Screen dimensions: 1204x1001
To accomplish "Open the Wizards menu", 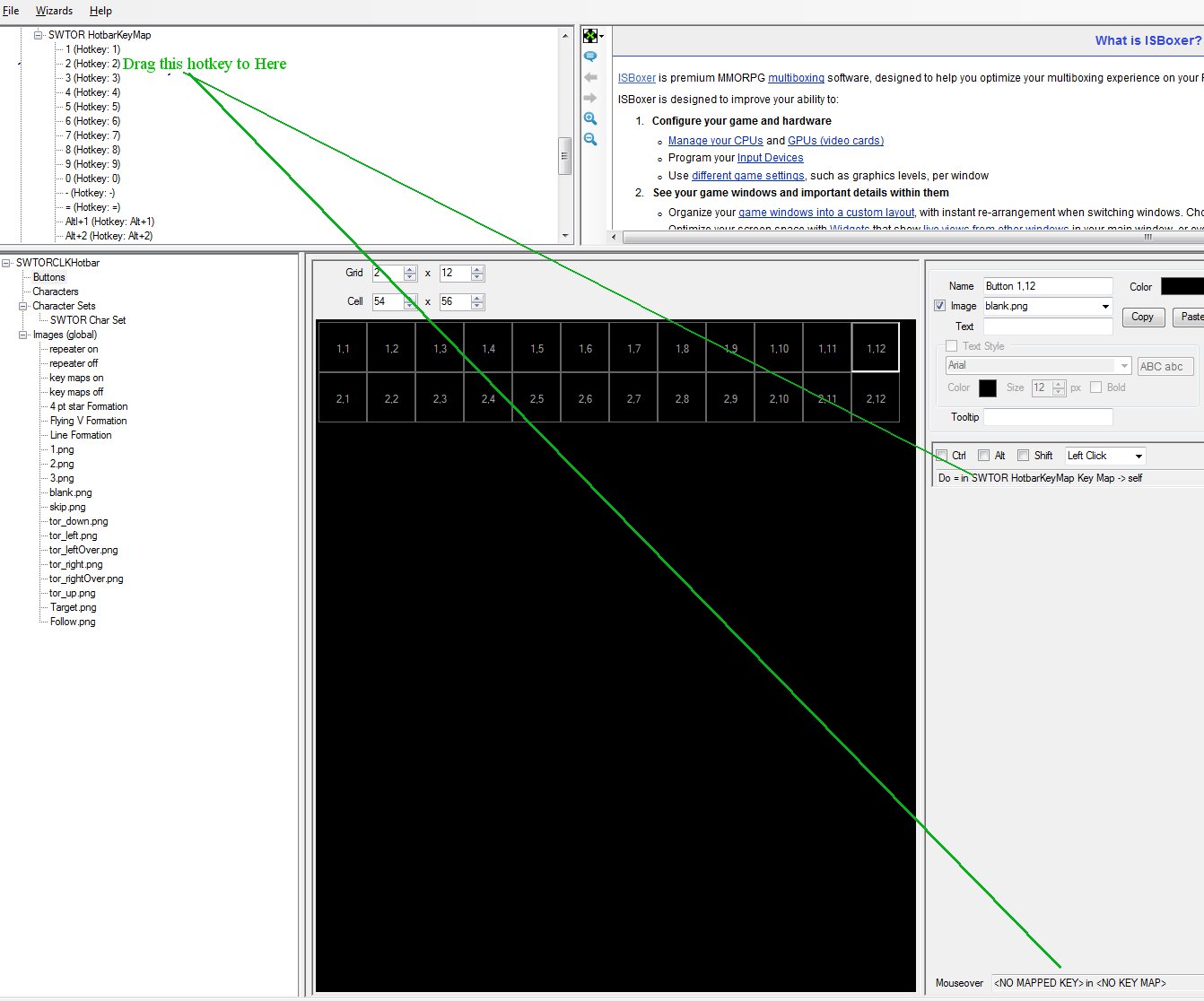I will pyautogui.click(x=54, y=11).
